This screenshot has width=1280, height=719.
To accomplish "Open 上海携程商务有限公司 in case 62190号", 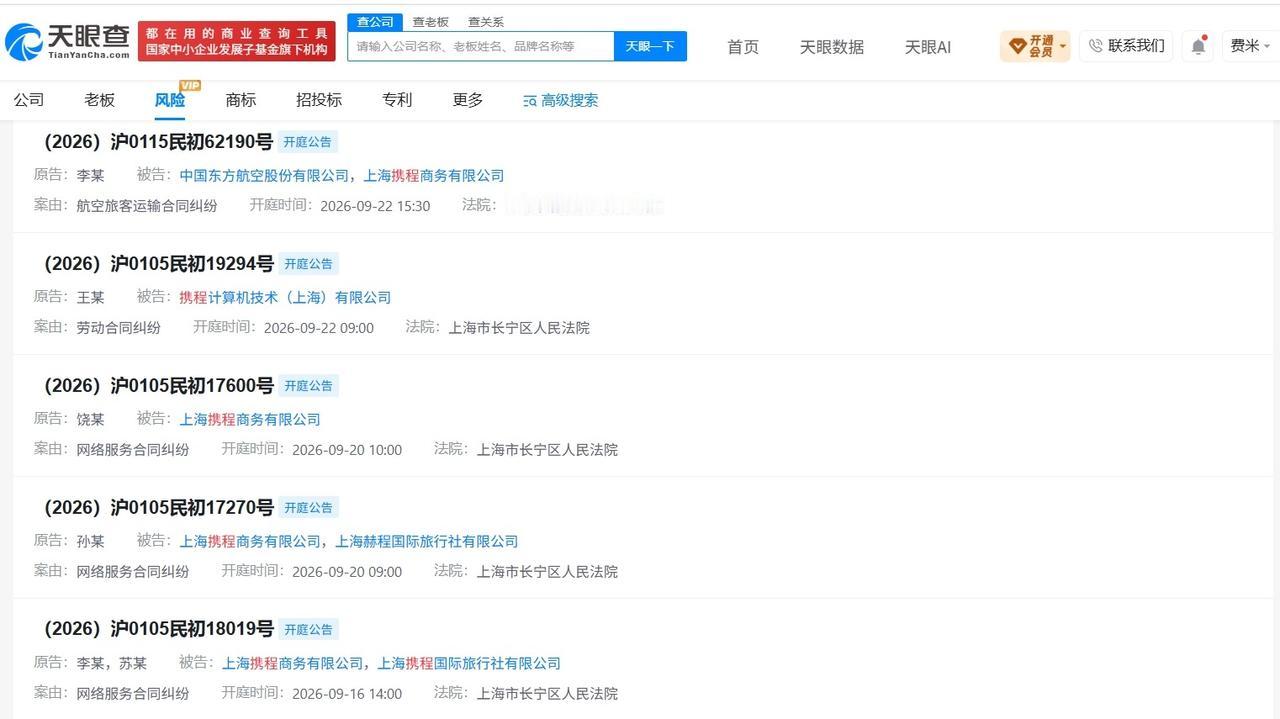I will [x=434, y=176].
